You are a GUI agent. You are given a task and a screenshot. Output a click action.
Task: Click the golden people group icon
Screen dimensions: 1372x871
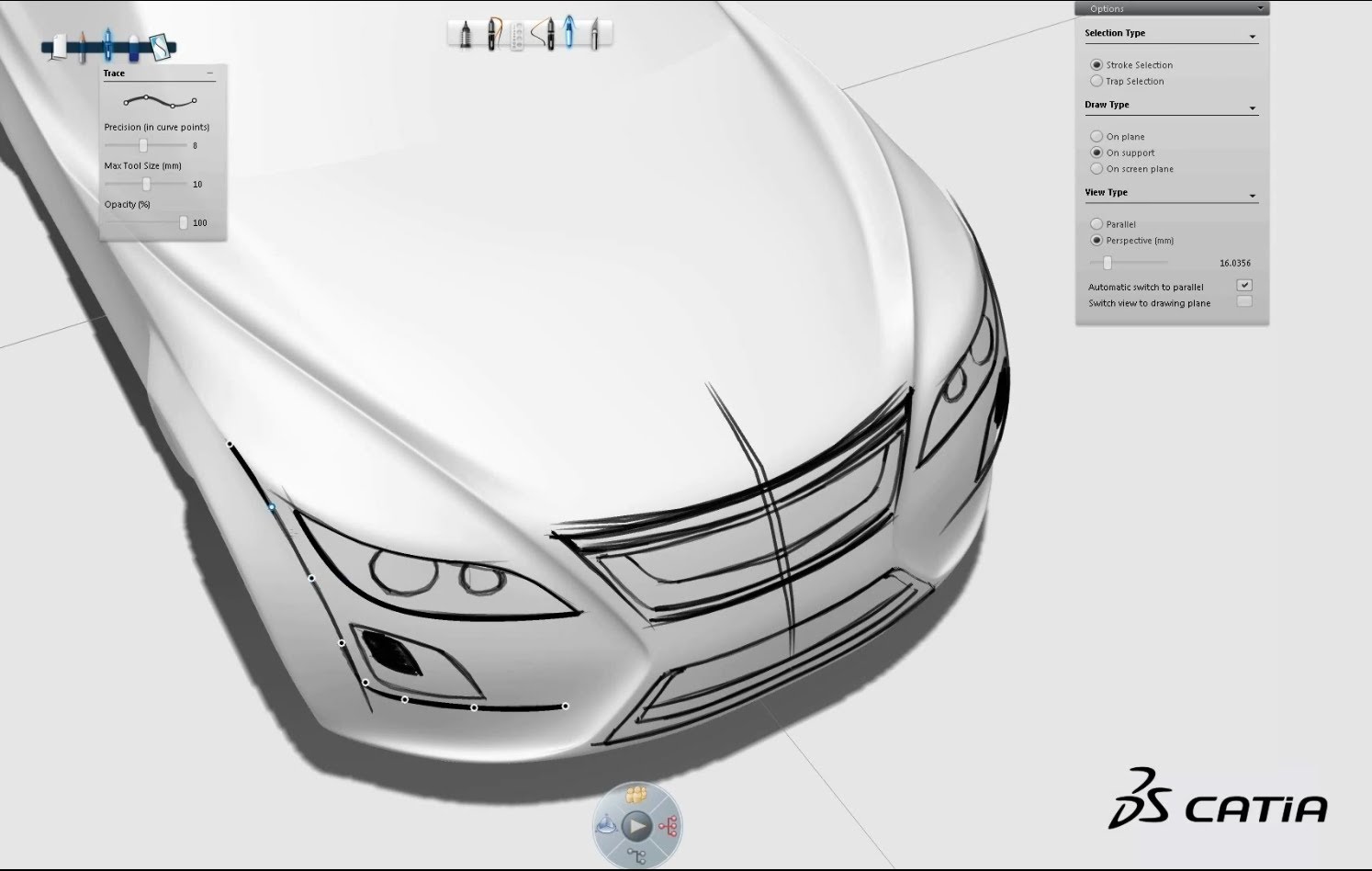635,796
